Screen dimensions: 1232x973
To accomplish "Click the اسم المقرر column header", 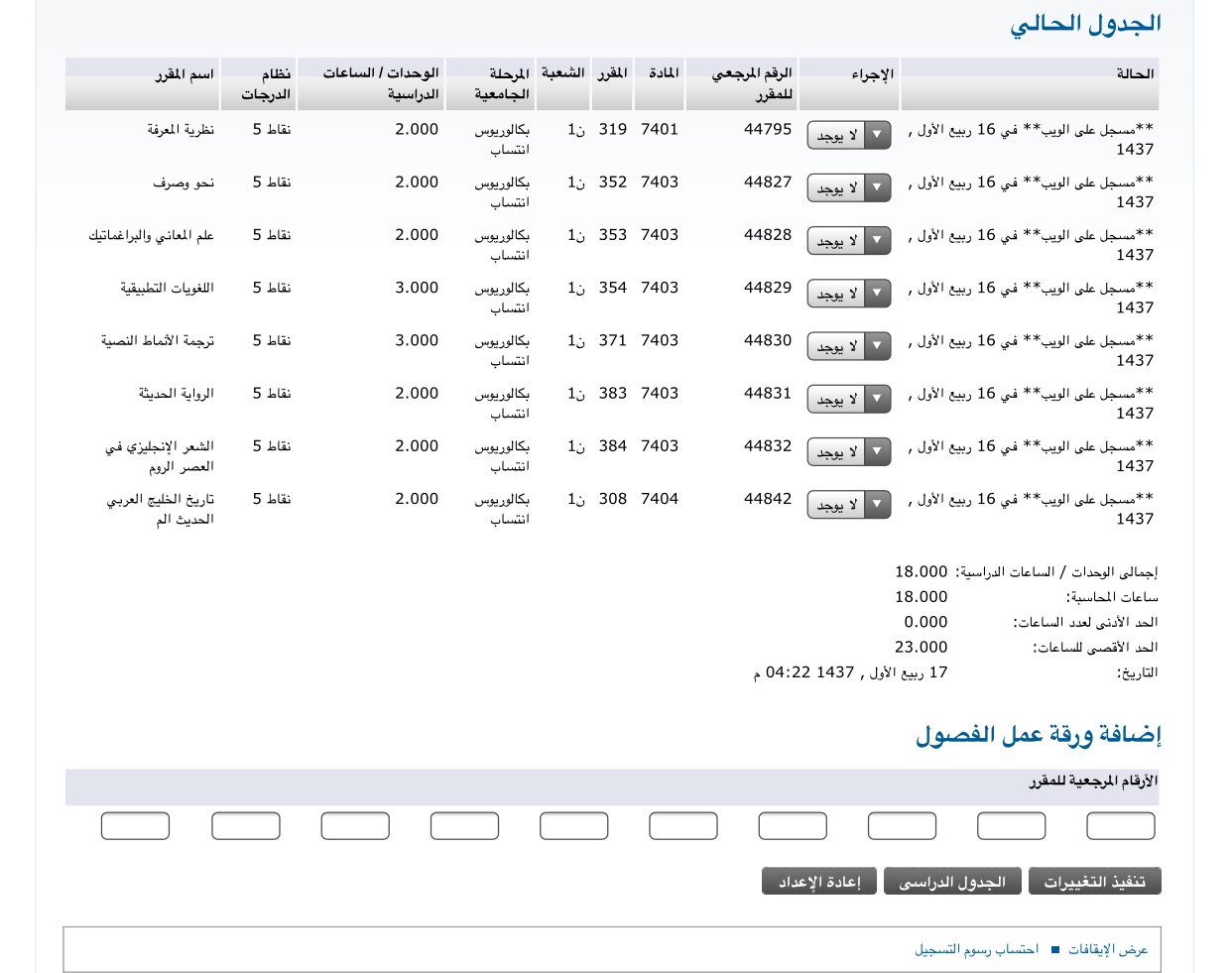I will tap(185, 74).
